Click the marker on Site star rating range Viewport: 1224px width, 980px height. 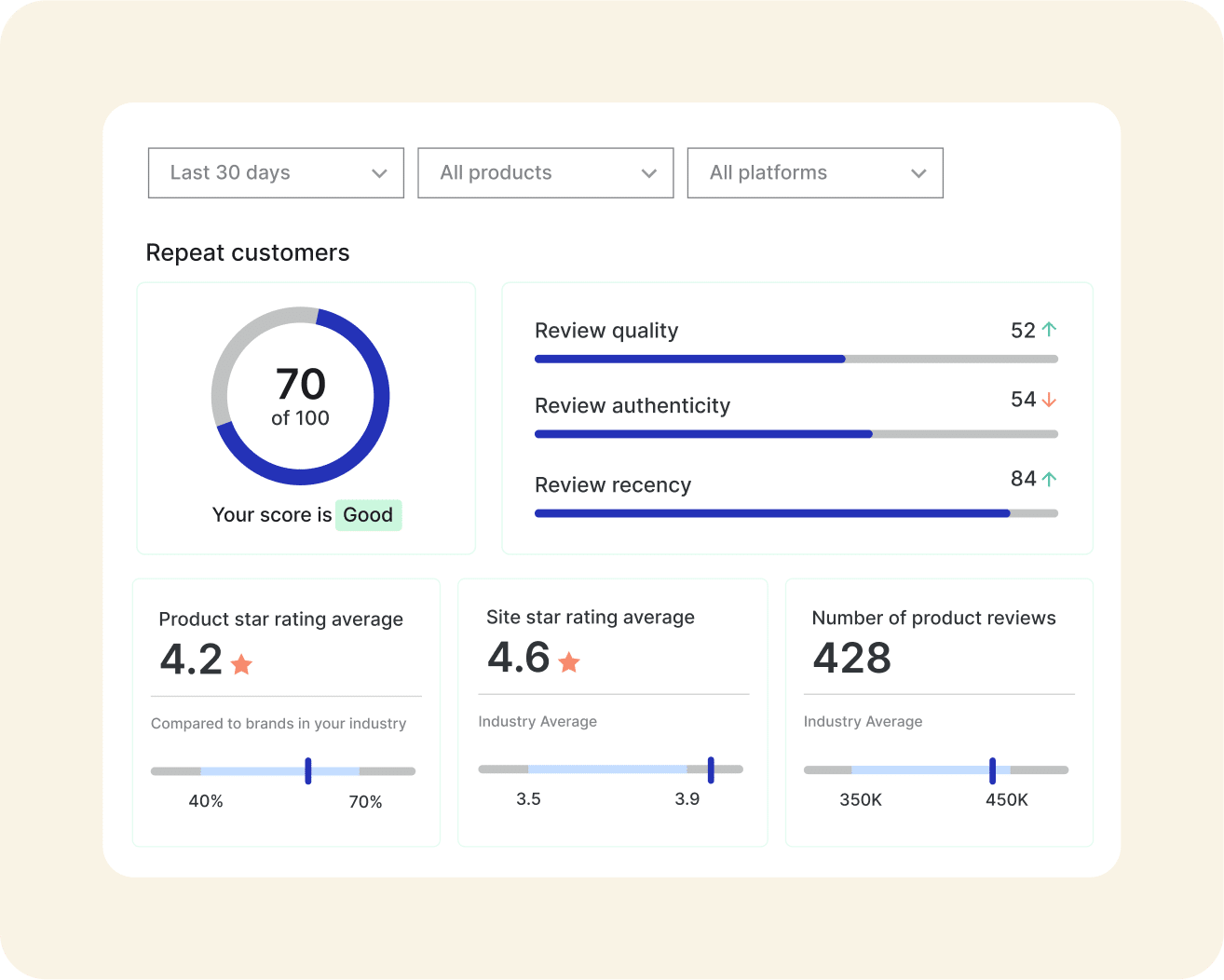click(711, 769)
